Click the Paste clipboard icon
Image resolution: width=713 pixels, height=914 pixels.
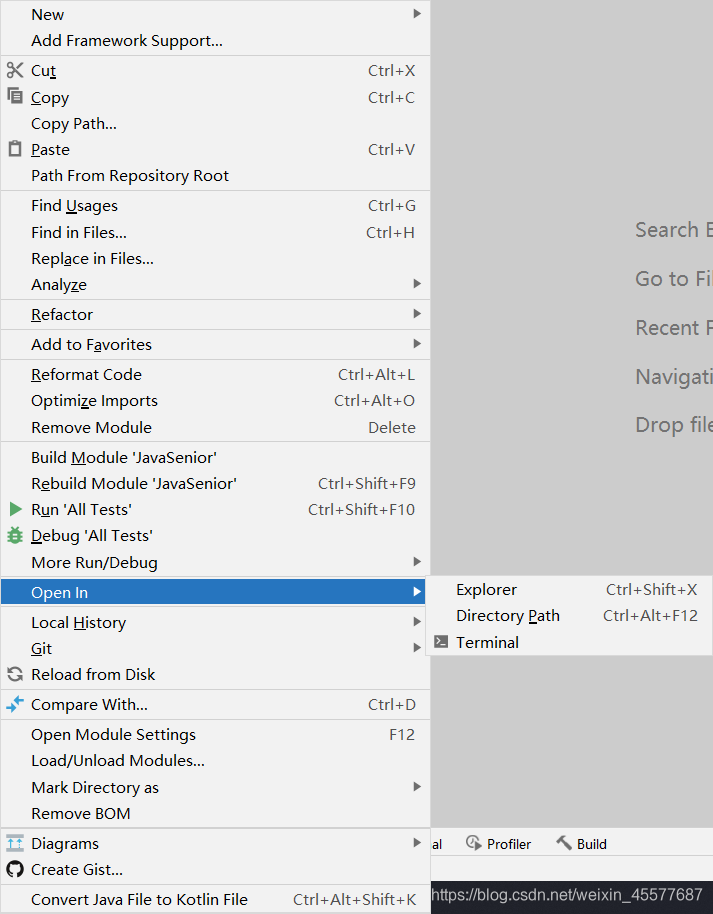[14, 149]
